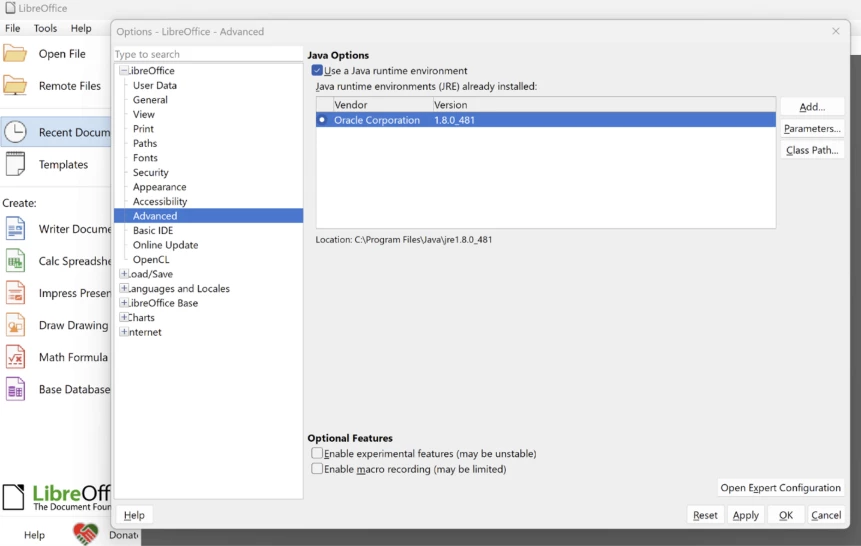This screenshot has width=861, height=546.
Task: Select Print in options tree
Action: [143, 129]
